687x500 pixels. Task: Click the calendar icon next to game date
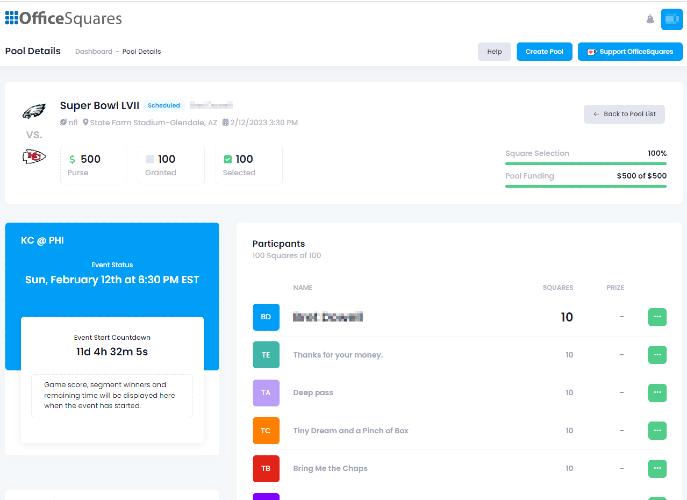[x=225, y=122]
